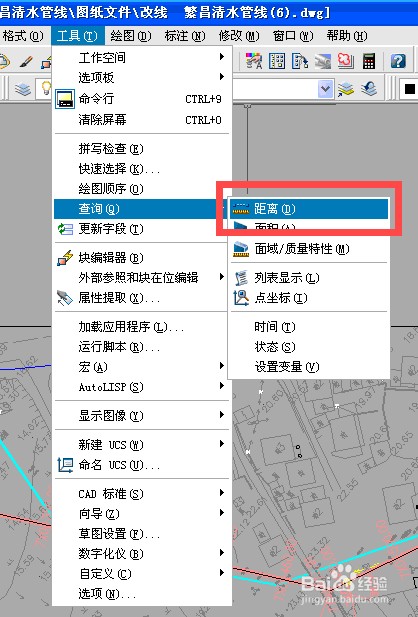Screen dimensions: 418x617
Task: Choose 点坐标(I) in the query submenu
Action: click(309, 298)
